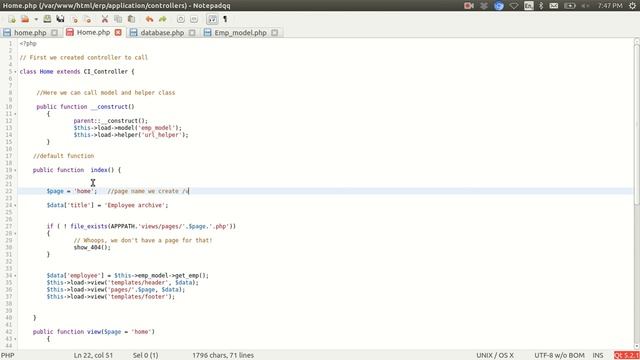The width and height of the screenshot is (640, 360).
Task: Click the Close document toolbar icon
Action: tap(74, 19)
